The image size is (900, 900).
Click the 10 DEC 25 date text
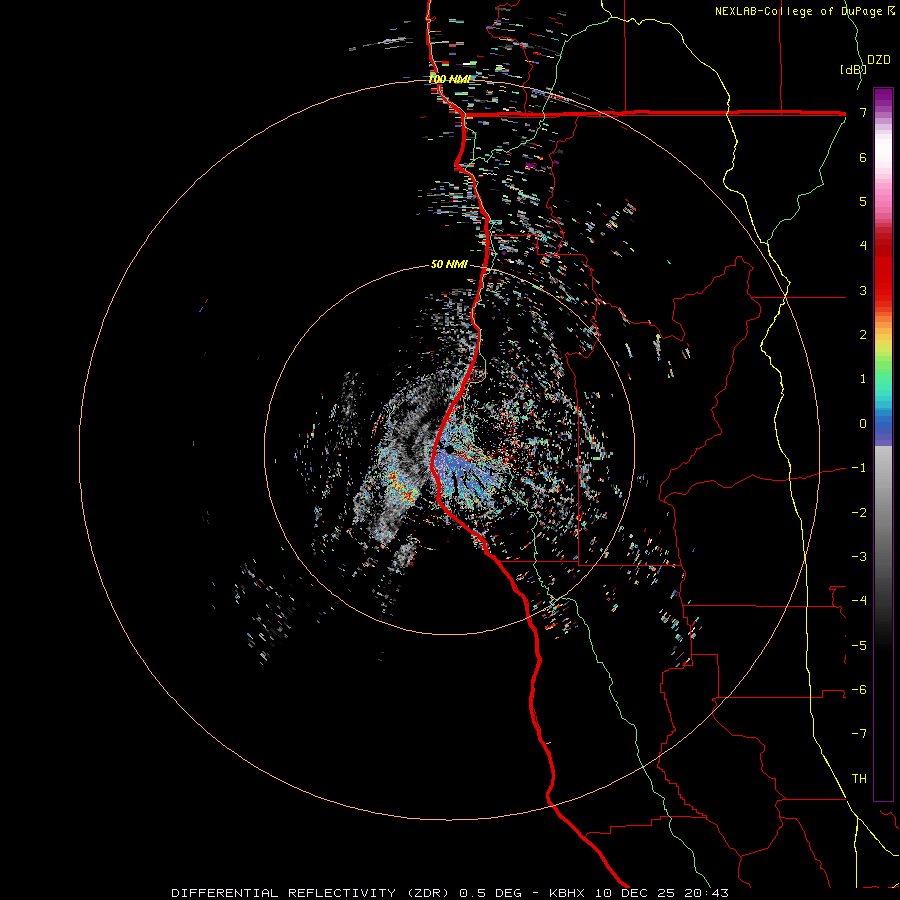(x=635, y=893)
